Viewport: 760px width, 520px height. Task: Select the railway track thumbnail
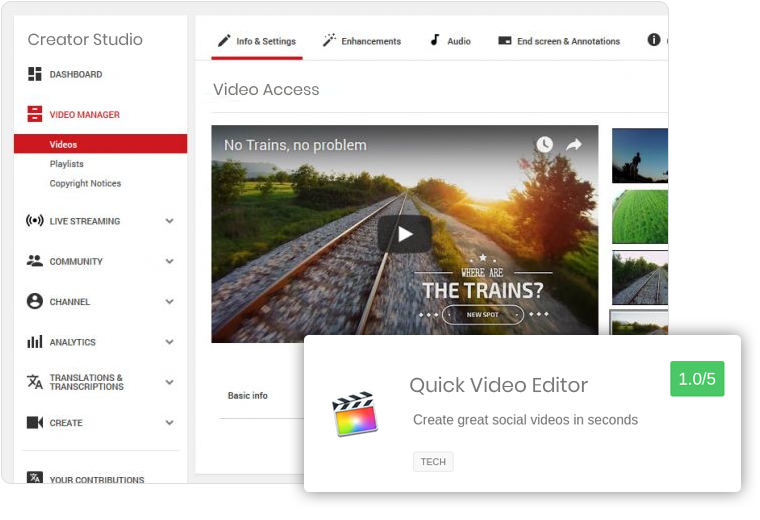pos(640,277)
